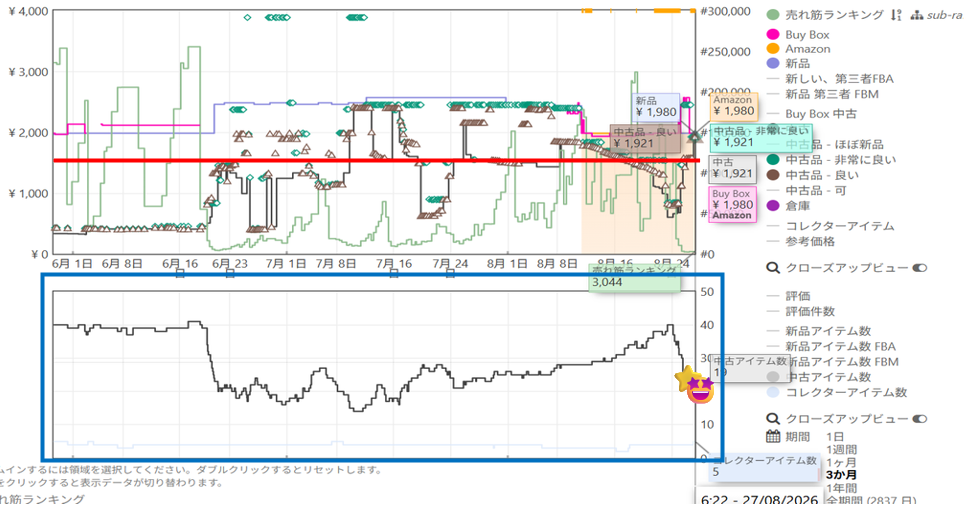Toggle the upper クローズアップビュー switch

tap(920, 268)
